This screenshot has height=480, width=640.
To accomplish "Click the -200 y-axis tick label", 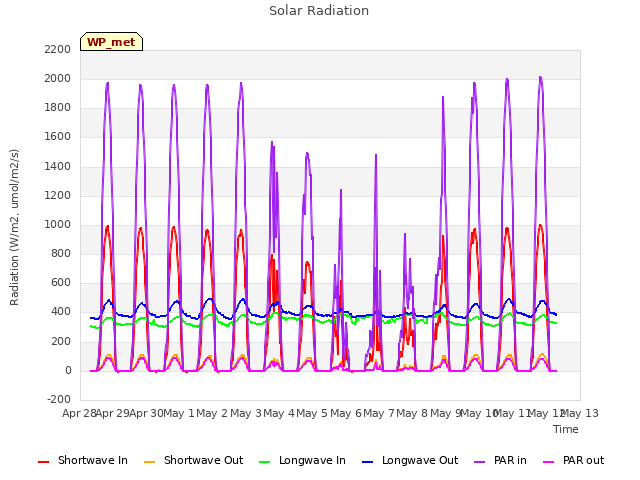I will point(59,399).
